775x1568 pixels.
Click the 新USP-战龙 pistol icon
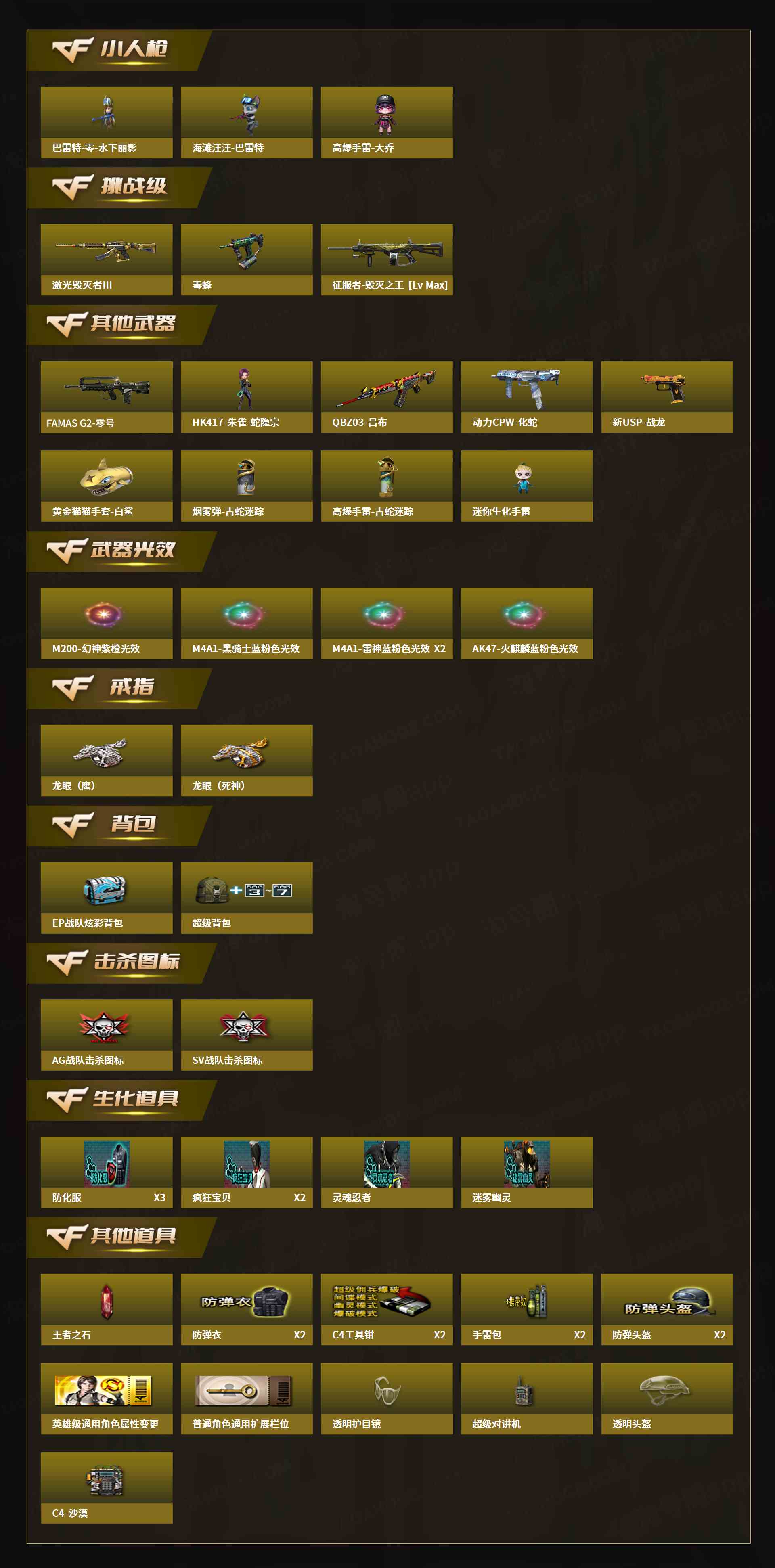[x=665, y=387]
